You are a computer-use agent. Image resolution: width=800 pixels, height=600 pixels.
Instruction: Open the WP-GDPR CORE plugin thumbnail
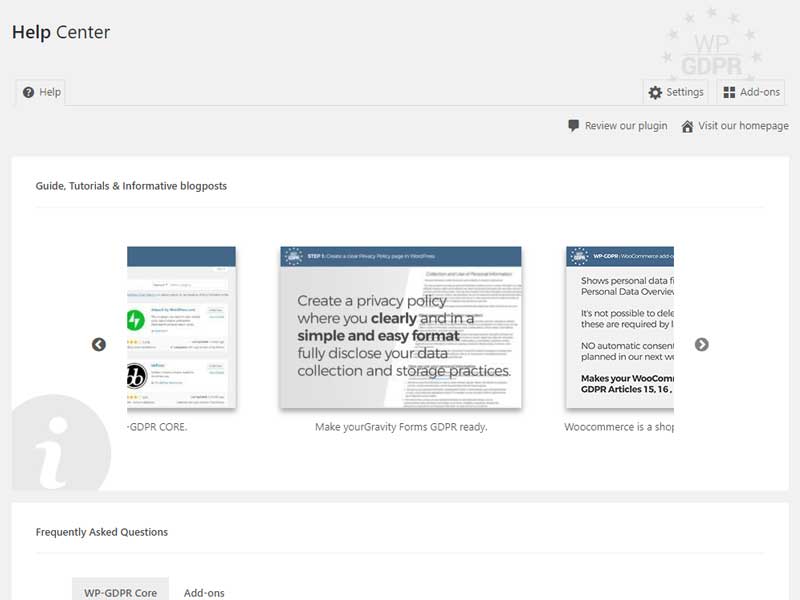(181, 328)
